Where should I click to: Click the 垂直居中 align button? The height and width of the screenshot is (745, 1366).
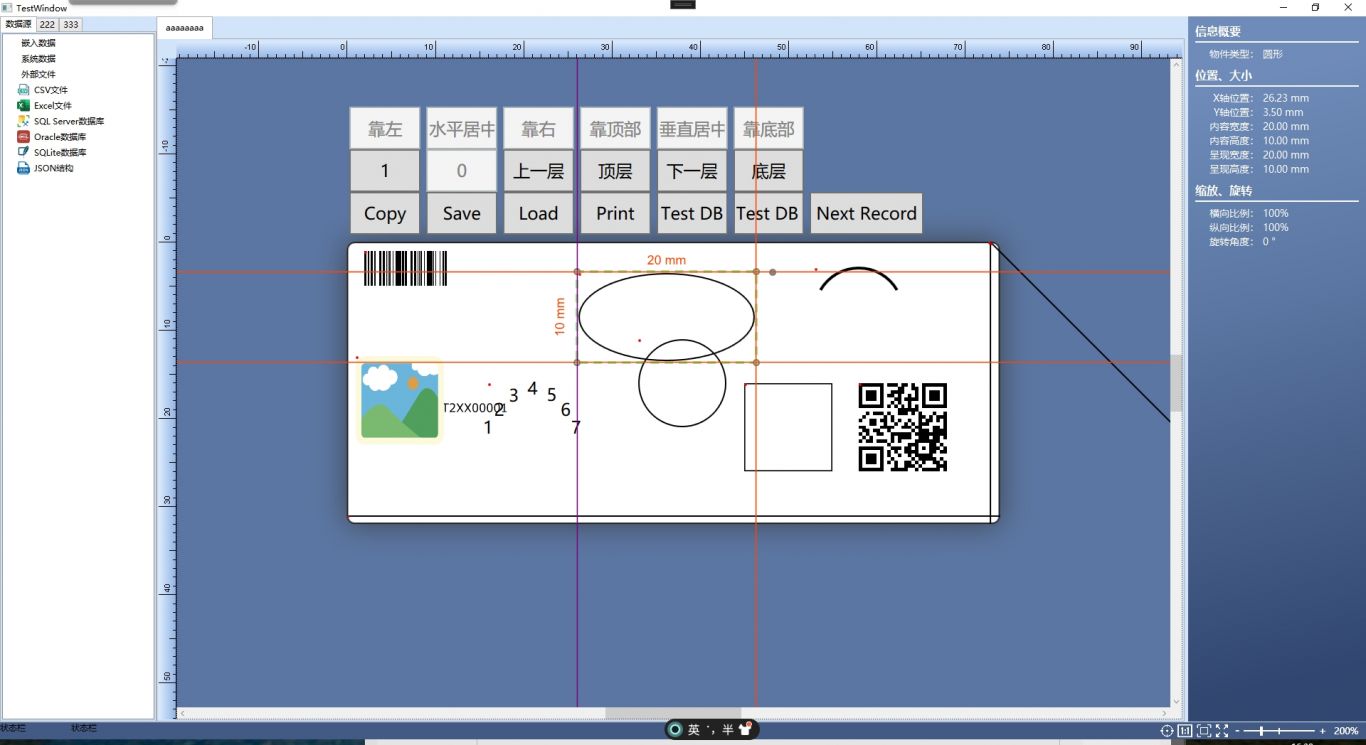pyautogui.click(x=692, y=129)
